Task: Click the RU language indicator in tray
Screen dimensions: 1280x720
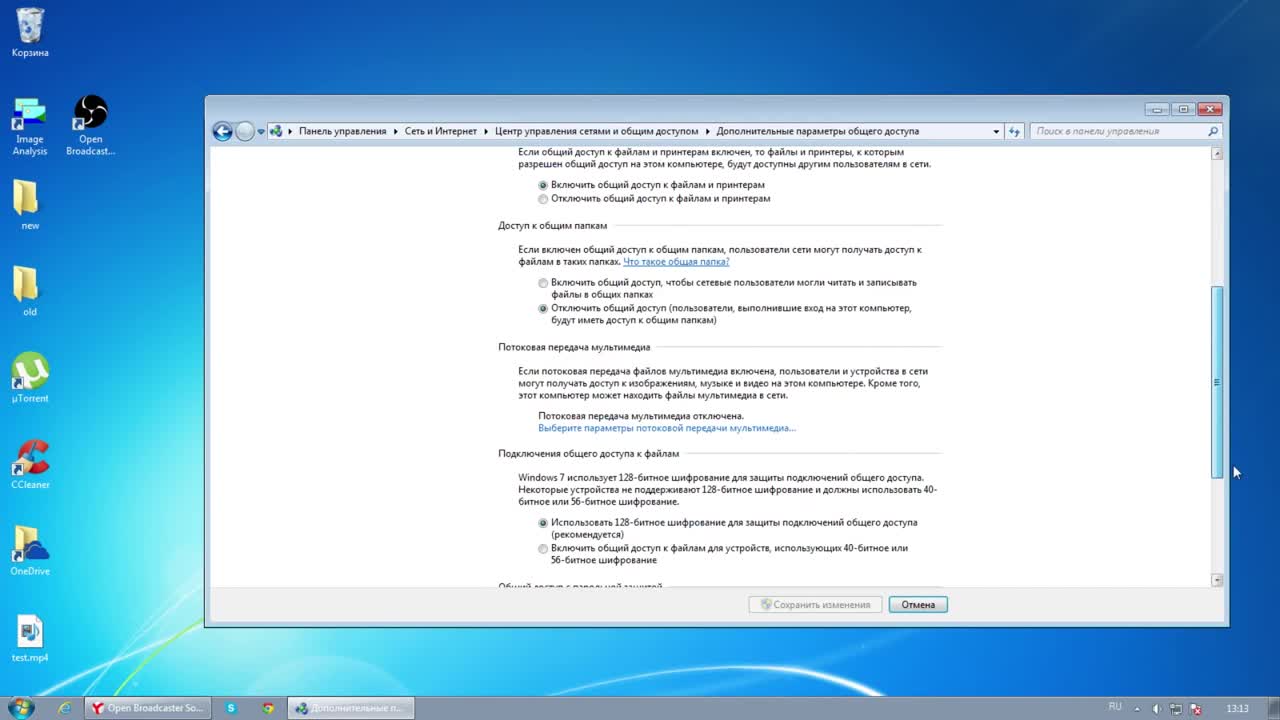Action: tap(1116, 707)
